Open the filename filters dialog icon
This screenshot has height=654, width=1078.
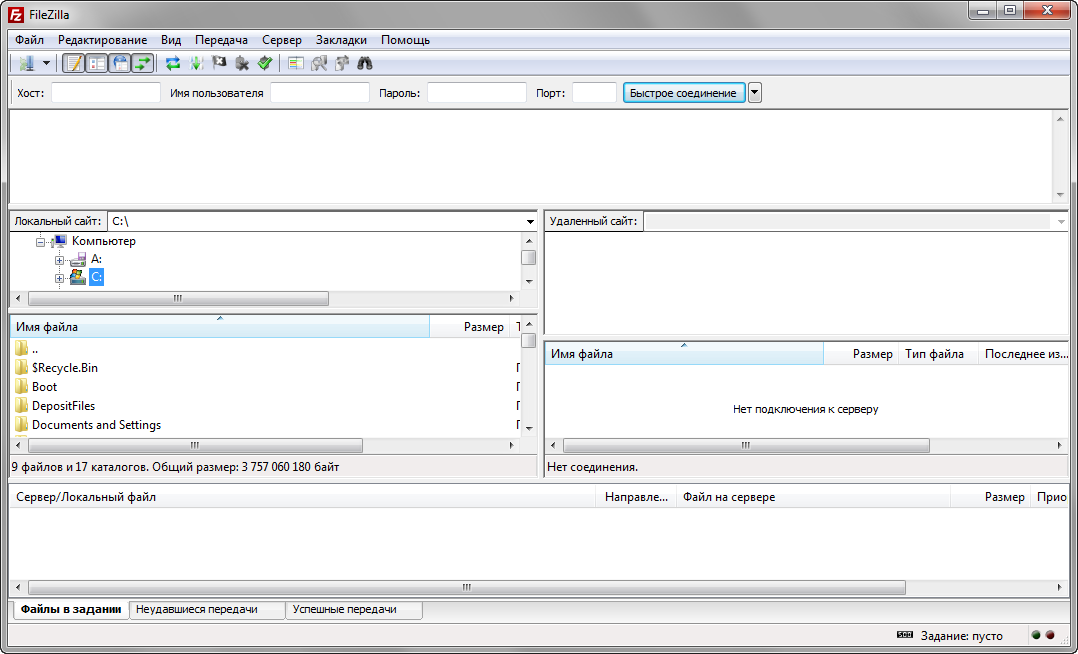click(296, 63)
